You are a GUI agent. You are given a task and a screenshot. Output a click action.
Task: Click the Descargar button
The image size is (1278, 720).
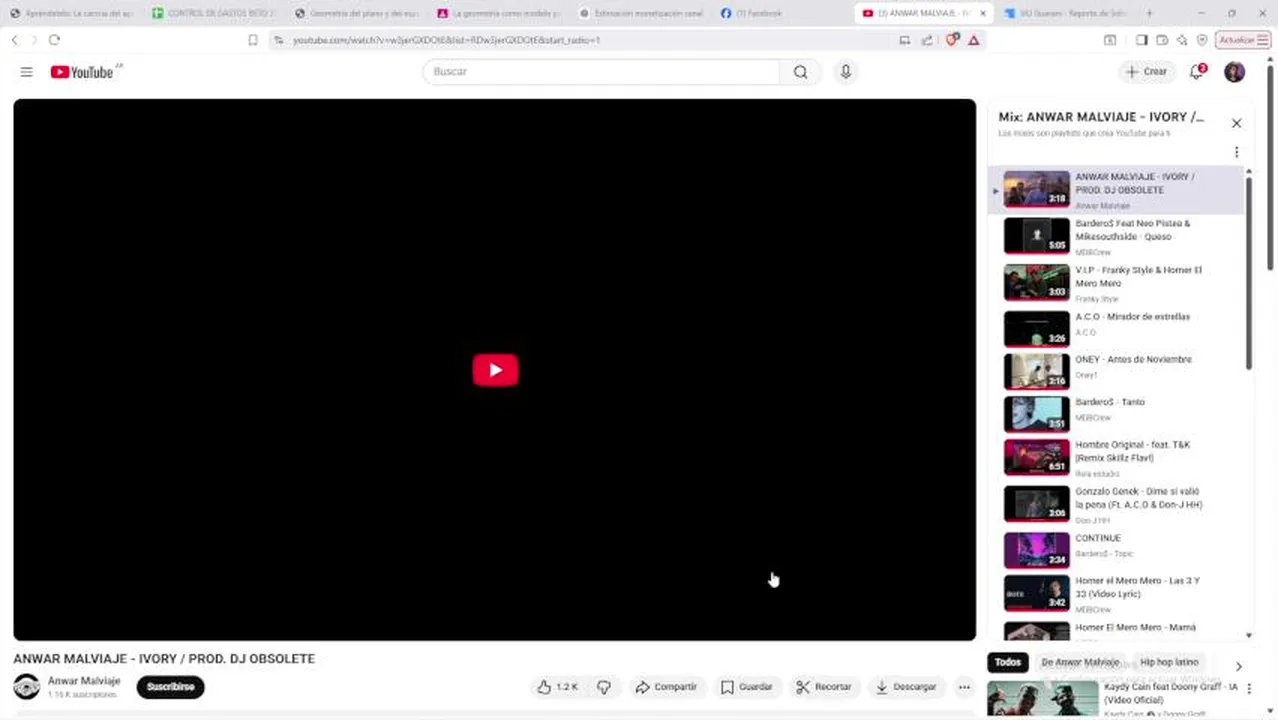(905, 687)
